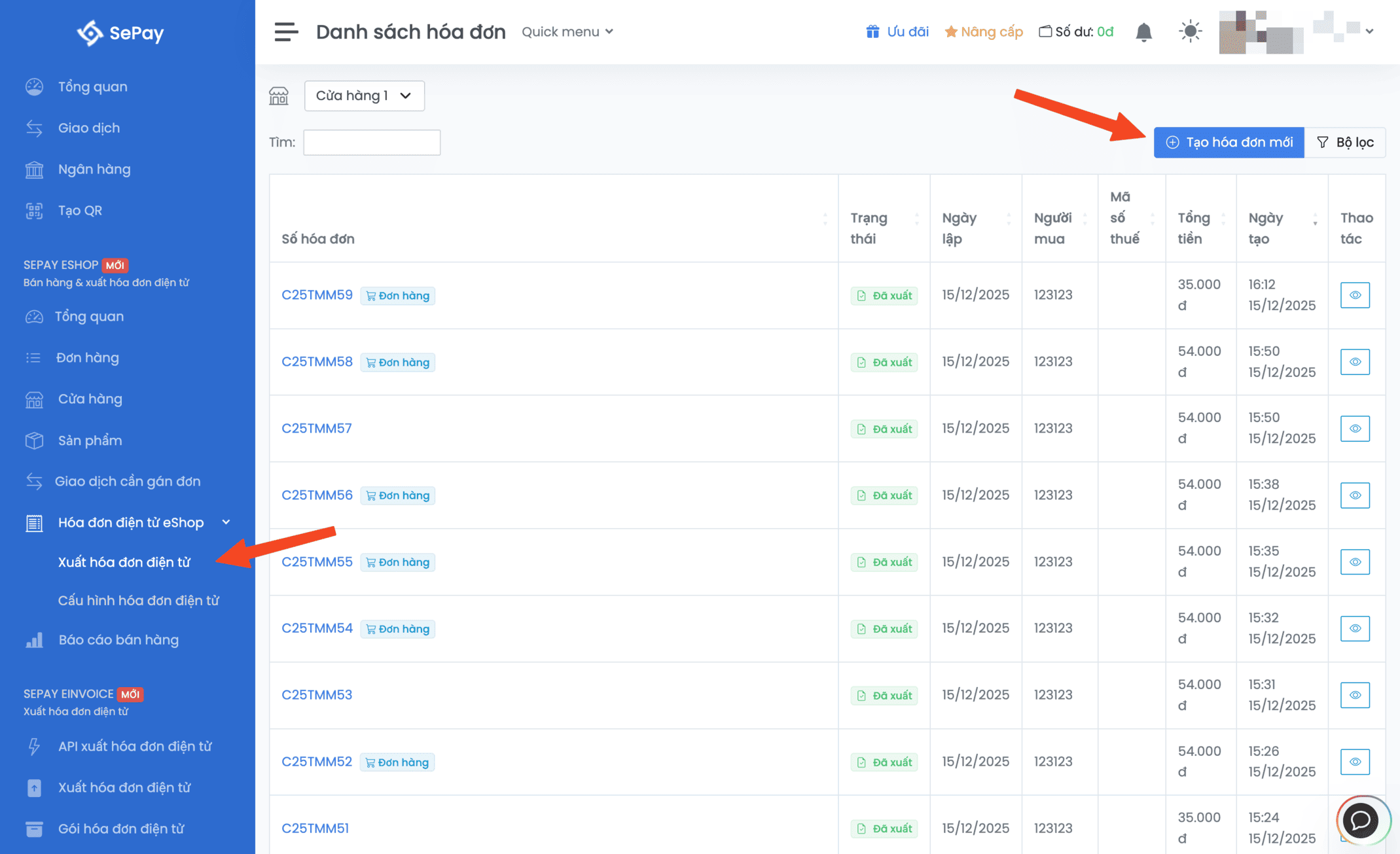Click the hamburger menu icon
The image size is (1400, 854).
pos(286,31)
